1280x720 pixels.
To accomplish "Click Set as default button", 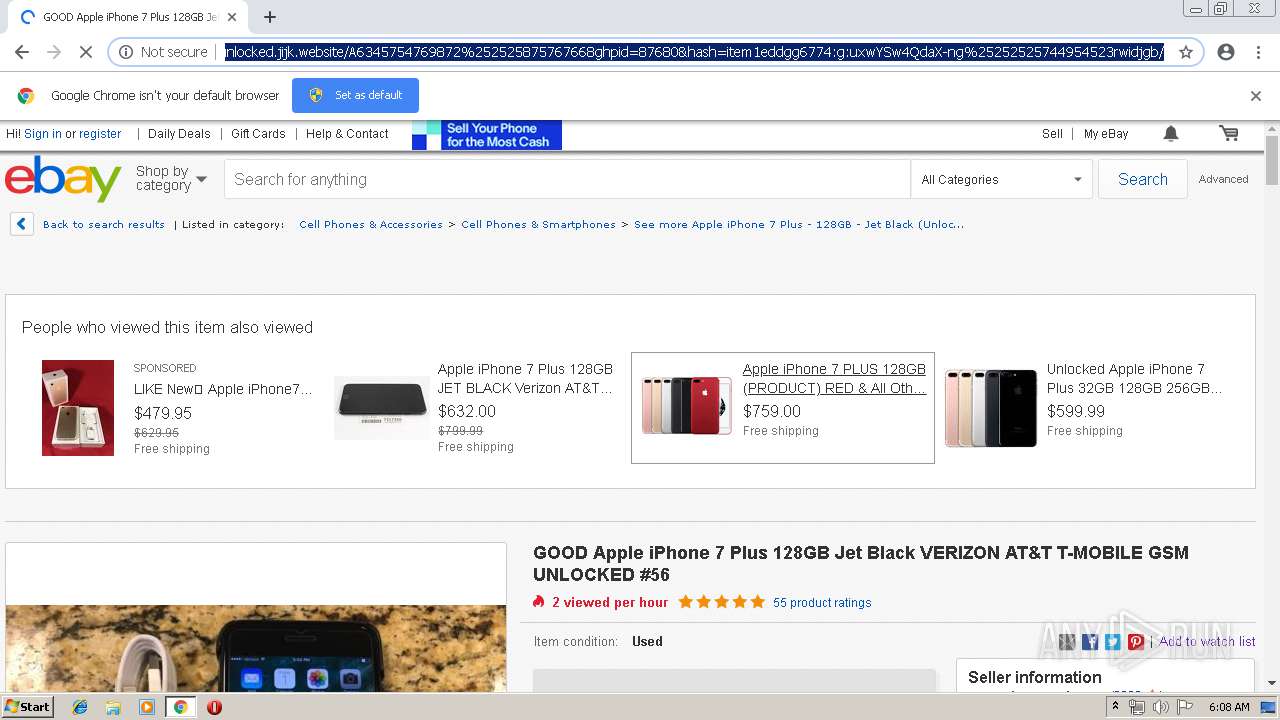I will [355, 95].
